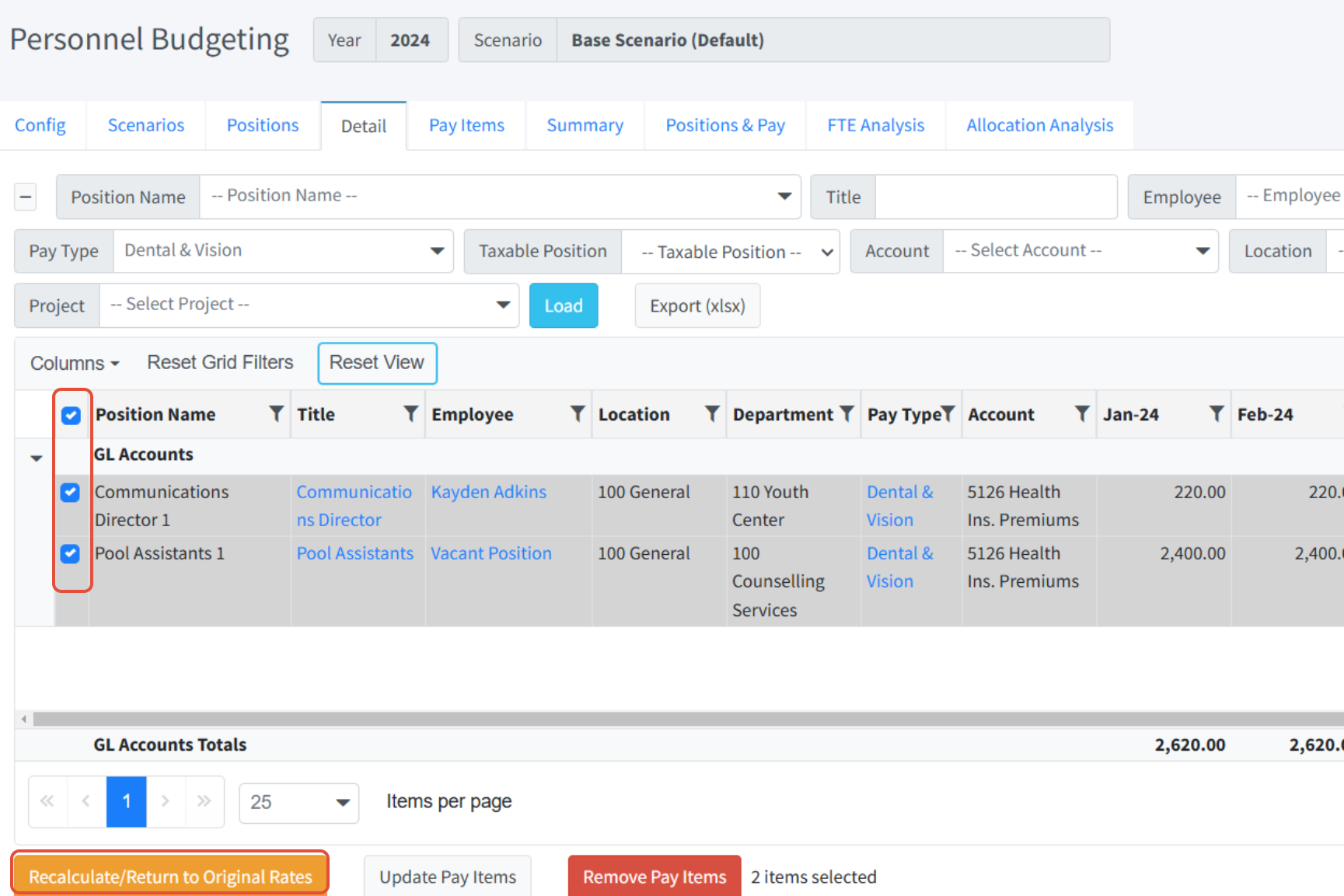1344x896 pixels.
Task: Switch to the Config tab
Action: pos(40,125)
